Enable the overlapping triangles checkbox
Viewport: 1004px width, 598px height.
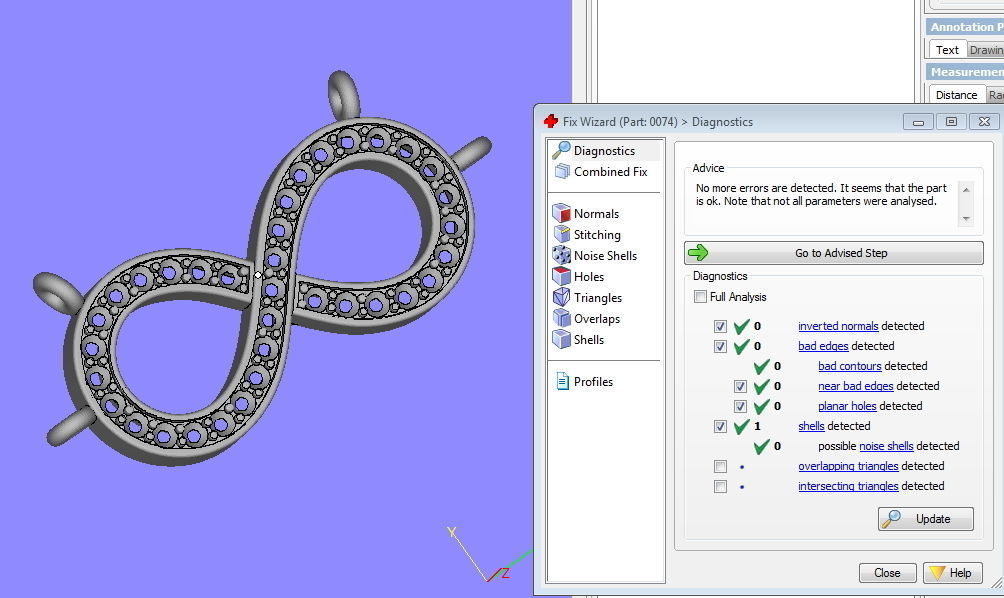721,466
